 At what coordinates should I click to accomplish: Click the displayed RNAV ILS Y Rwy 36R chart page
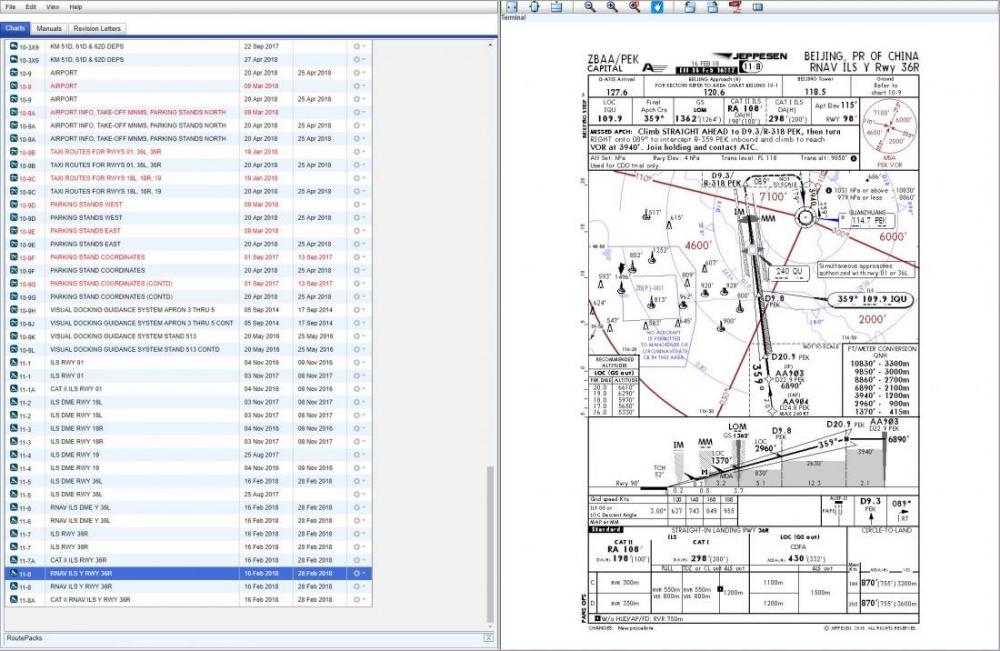(x=753, y=342)
